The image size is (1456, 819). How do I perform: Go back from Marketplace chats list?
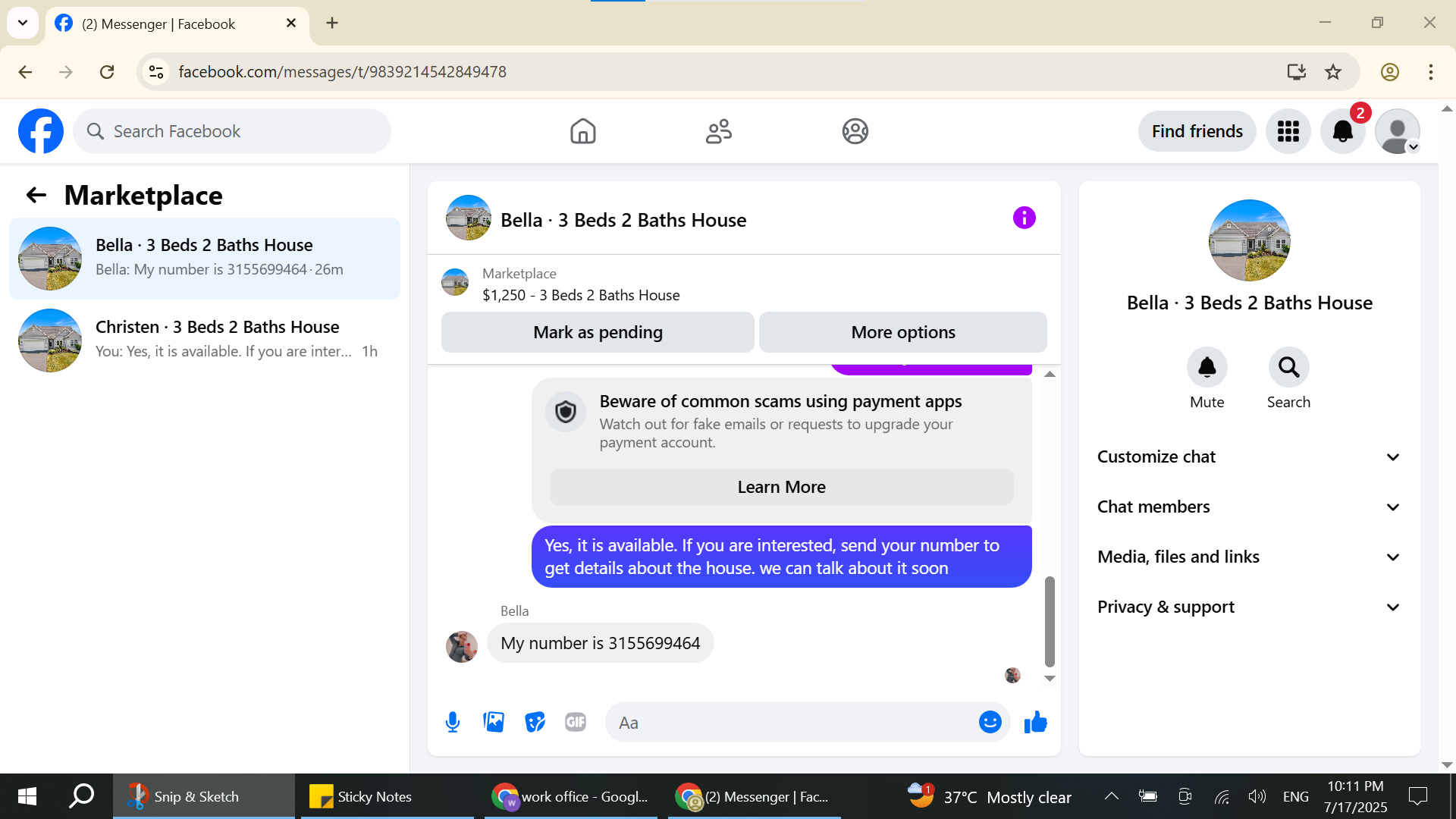pos(36,195)
